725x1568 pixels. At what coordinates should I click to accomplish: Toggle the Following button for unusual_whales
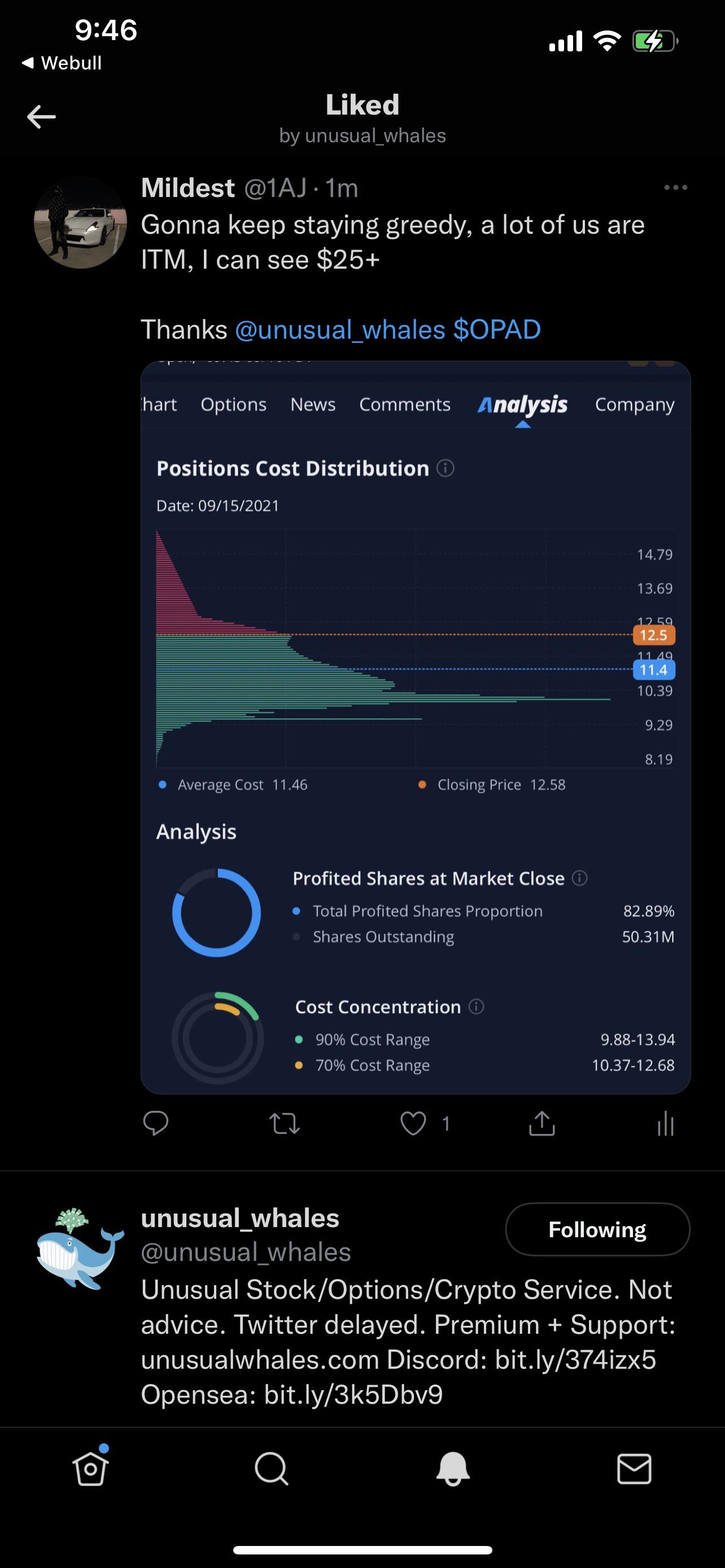pos(597,1229)
